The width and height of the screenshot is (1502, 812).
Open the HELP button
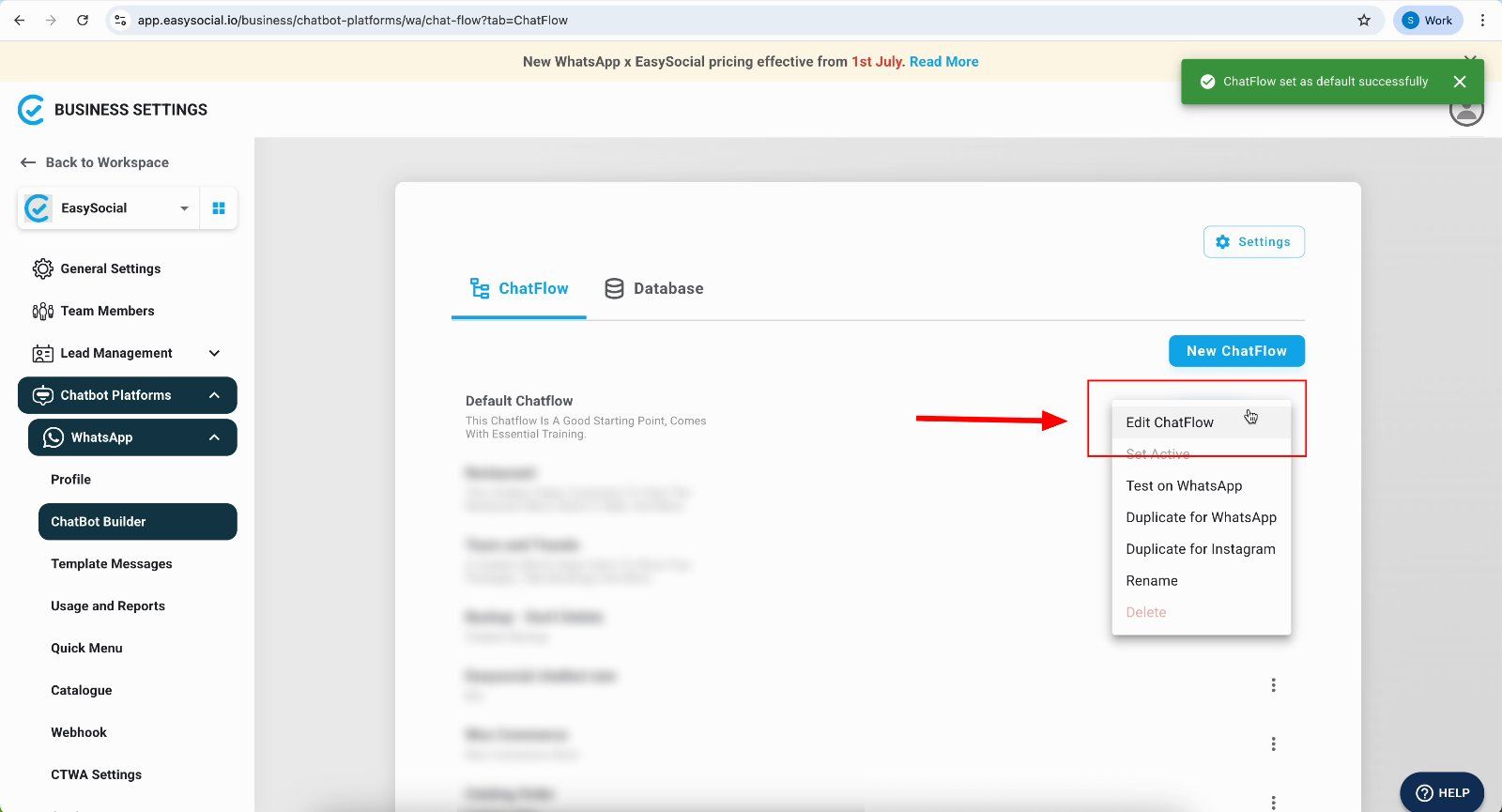[x=1442, y=792]
